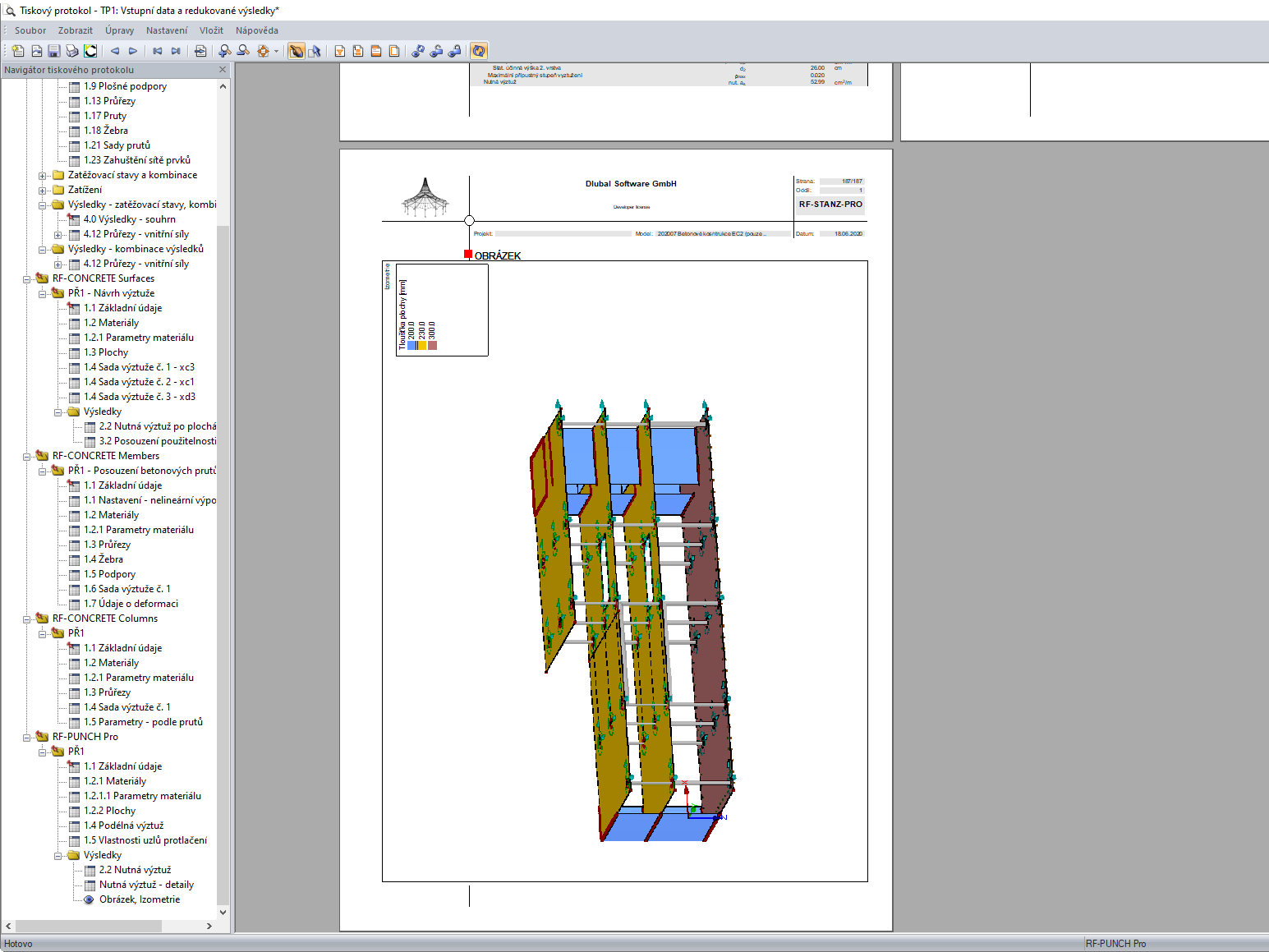
Task: Open the Zobrazit menu
Action: pyautogui.click(x=76, y=30)
